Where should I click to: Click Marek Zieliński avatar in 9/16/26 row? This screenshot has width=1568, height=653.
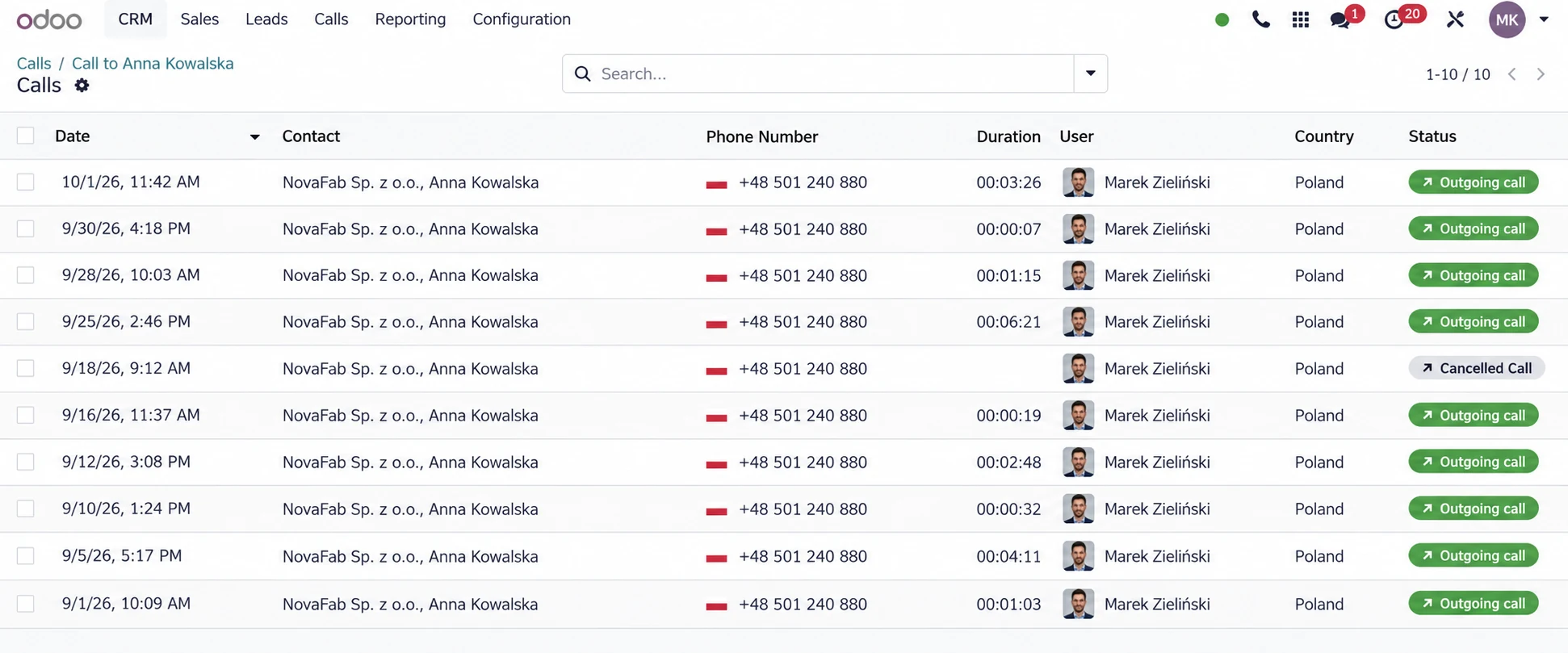[1078, 415]
